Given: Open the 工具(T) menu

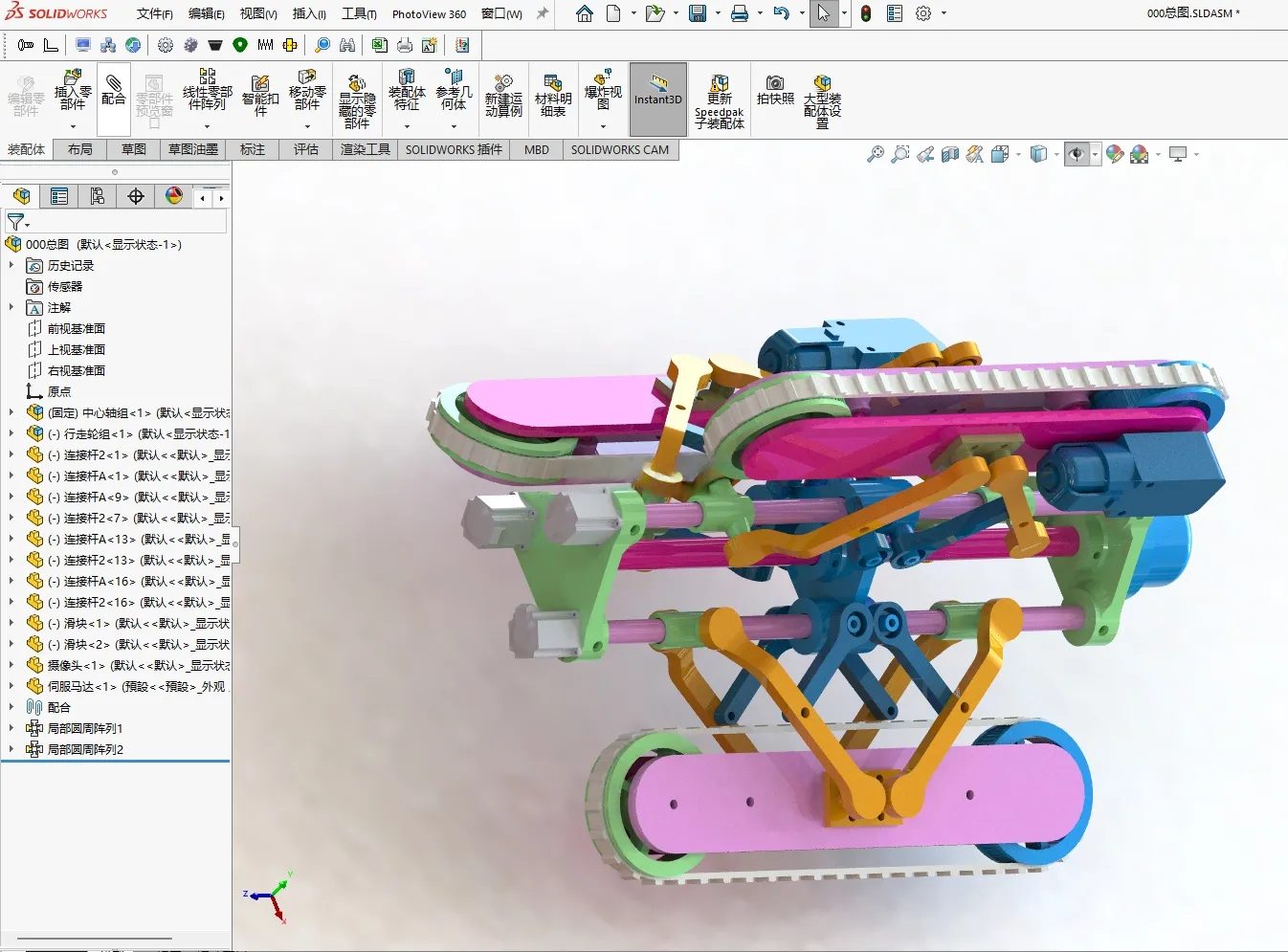Looking at the screenshot, I should (x=359, y=13).
